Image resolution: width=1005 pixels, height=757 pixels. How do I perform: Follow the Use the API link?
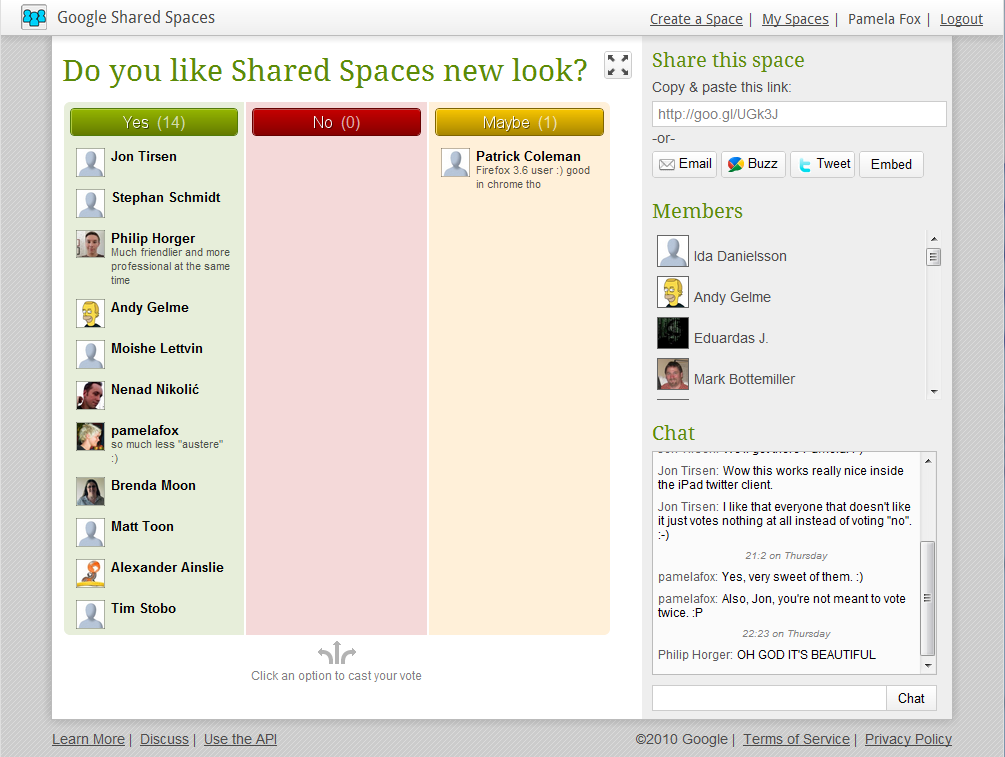point(239,739)
